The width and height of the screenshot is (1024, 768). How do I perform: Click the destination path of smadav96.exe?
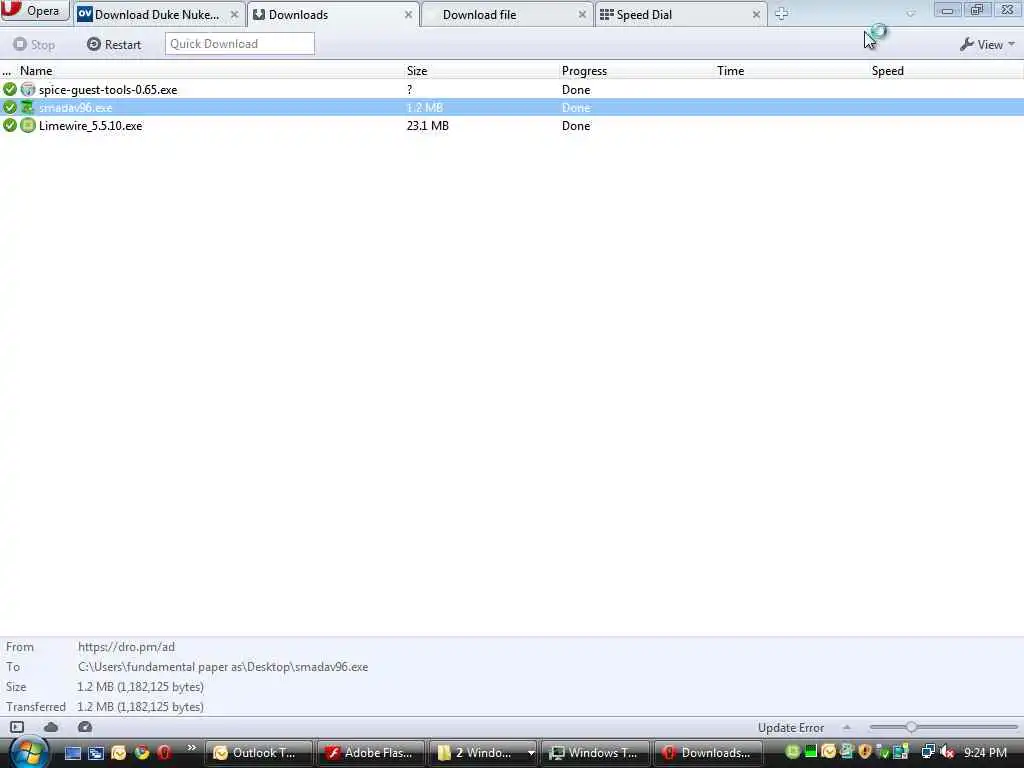tap(223, 667)
